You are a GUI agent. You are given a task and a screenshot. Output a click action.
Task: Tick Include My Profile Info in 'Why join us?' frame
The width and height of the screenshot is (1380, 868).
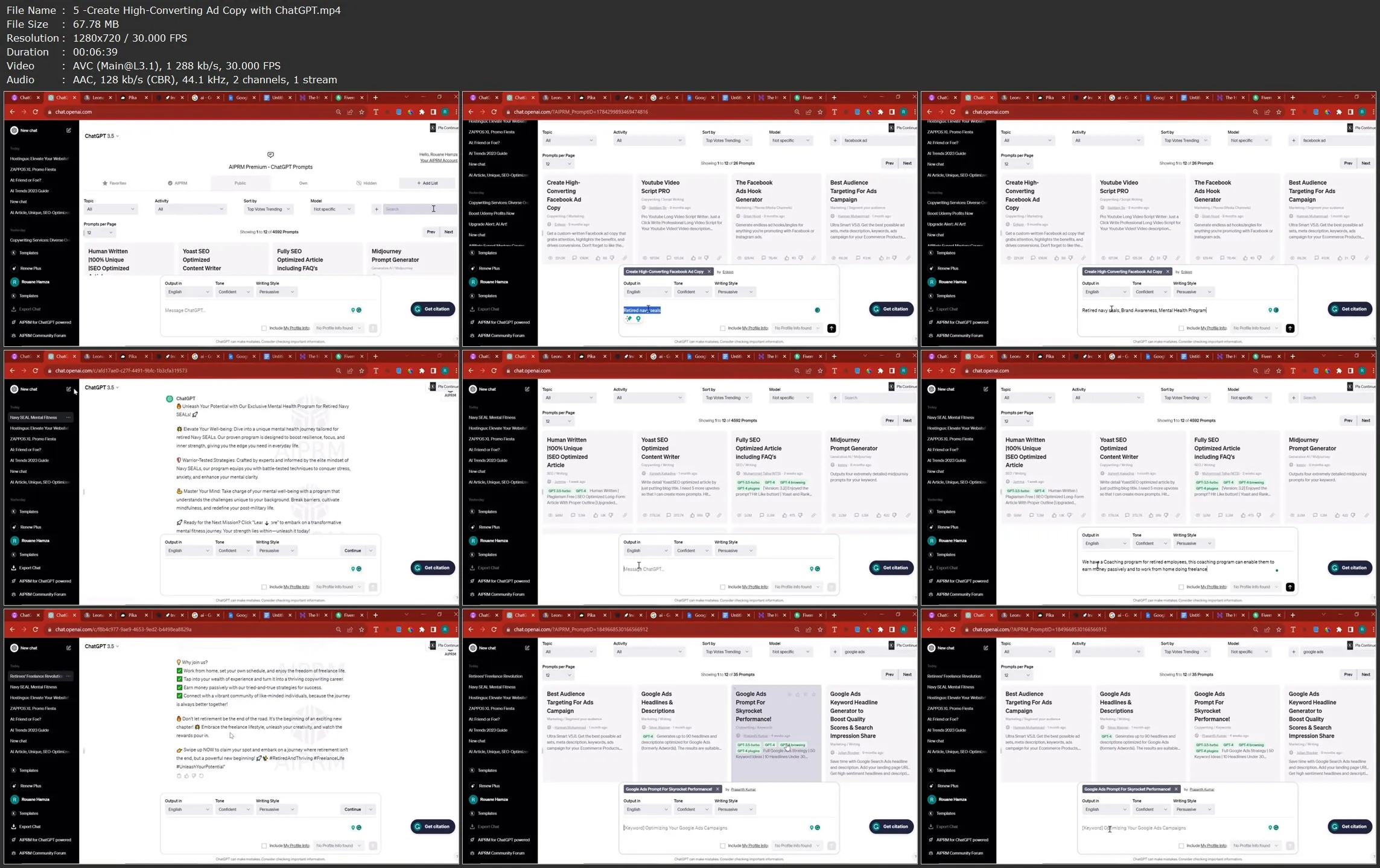click(x=264, y=846)
